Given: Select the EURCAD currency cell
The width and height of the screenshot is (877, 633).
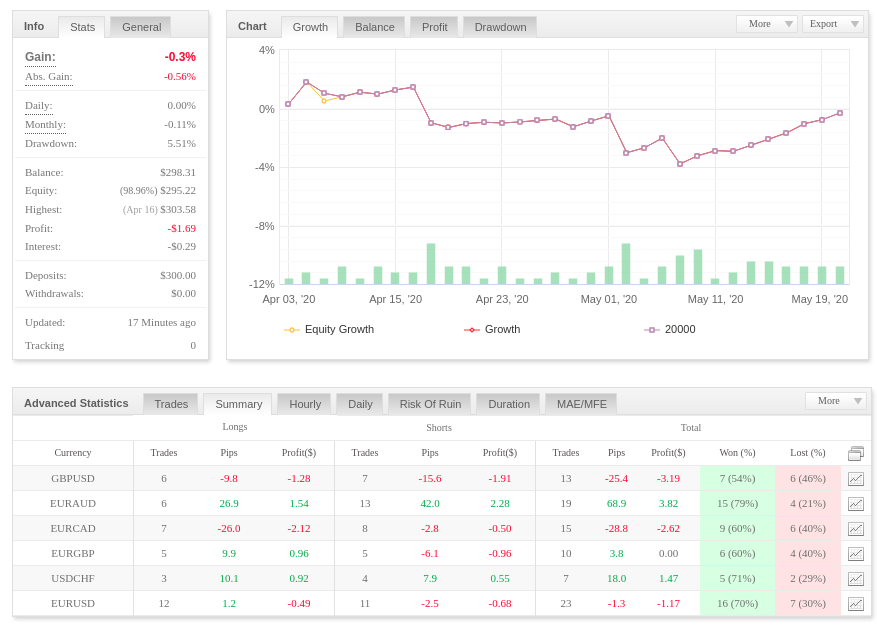Looking at the screenshot, I should point(73,529).
